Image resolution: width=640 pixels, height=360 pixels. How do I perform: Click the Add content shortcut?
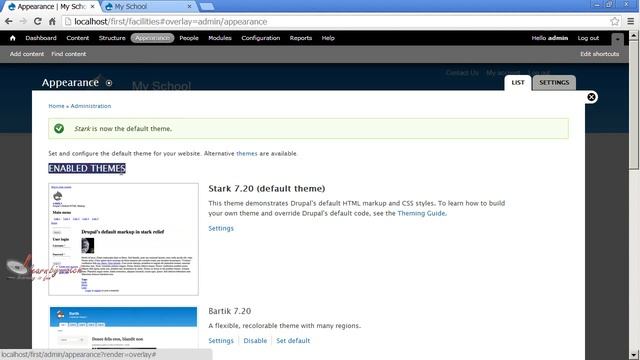point(27,54)
